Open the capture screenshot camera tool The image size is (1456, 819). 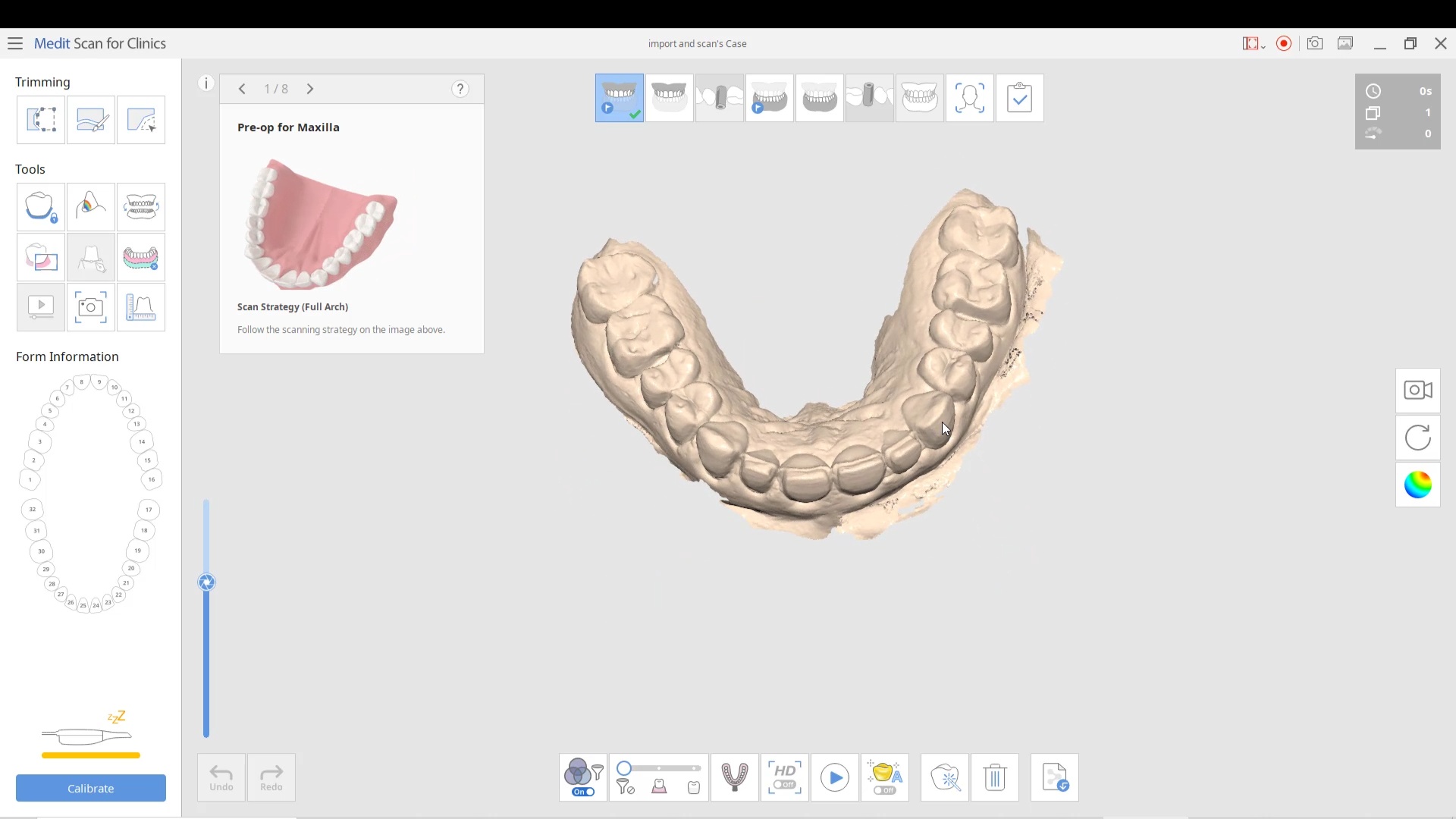tap(91, 307)
